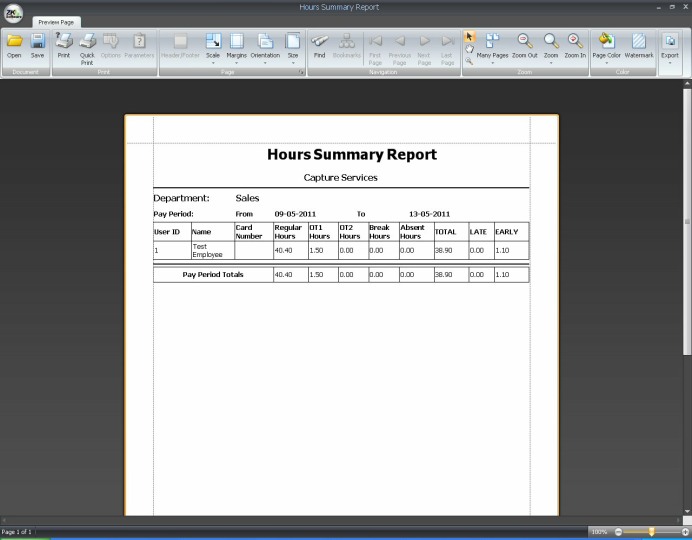
Task: Switch to the Preview Page tab
Action: 56,22
